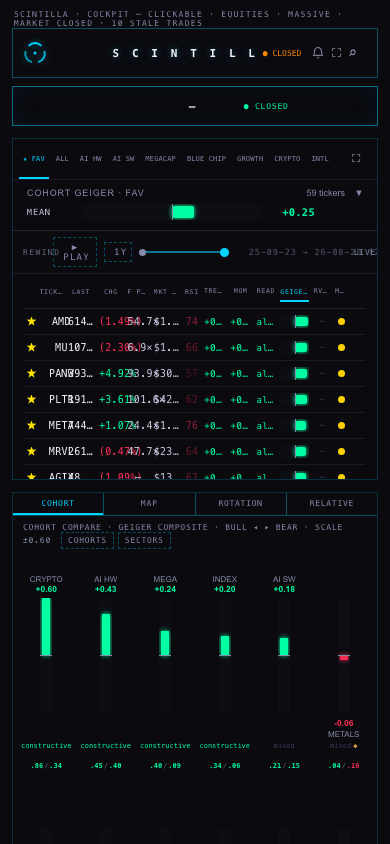Start rewind with the PLAY button
The image size is (390, 844).
point(75,252)
